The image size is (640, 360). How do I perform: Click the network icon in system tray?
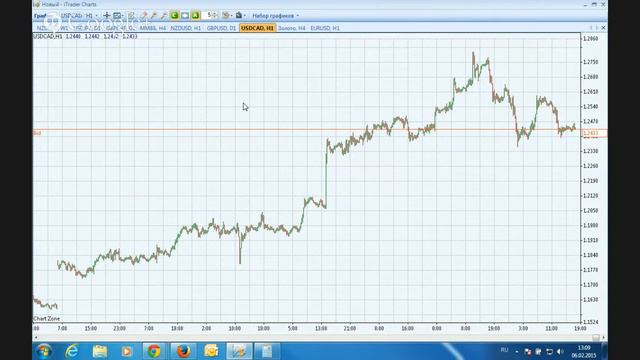click(x=549, y=351)
